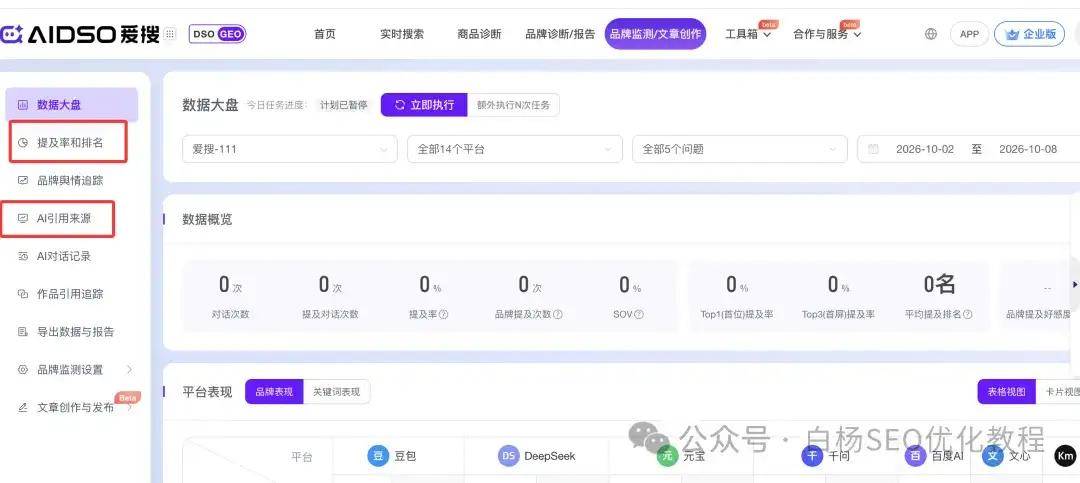Image resolution: width=1080 pixels, height=483 pixels.
Task: Click the 立即执行 button
Action: [424, 105]
